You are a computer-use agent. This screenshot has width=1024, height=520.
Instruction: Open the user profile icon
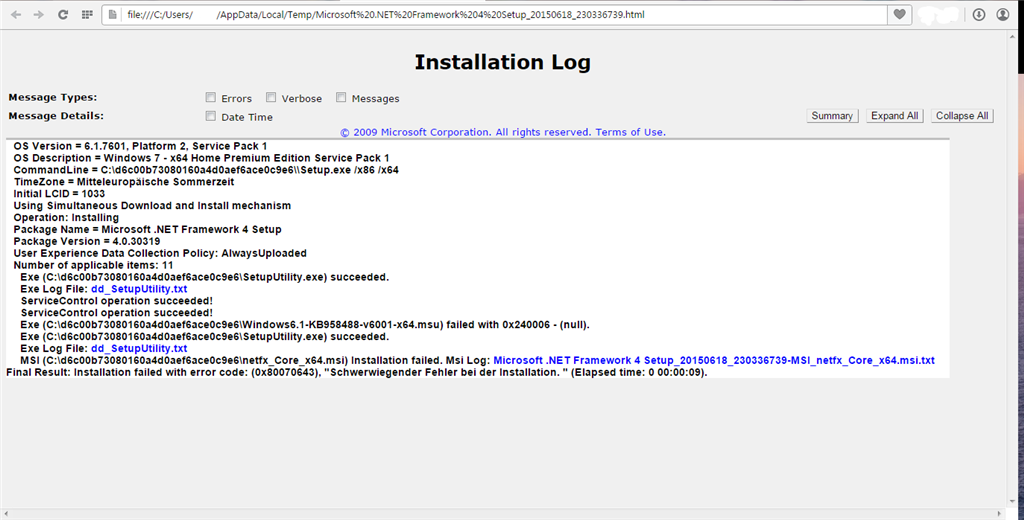(1002, 14)
